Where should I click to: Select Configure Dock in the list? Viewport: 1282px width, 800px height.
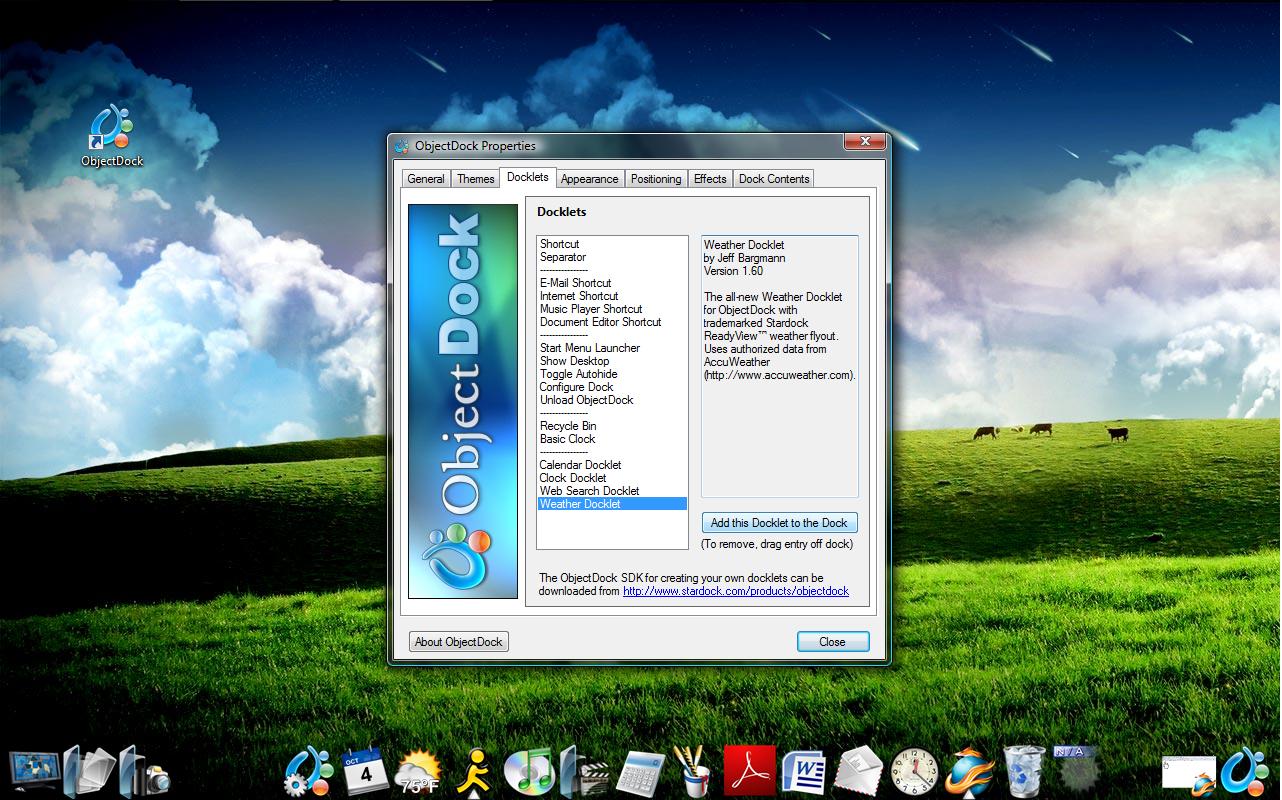[x=577, y=387]
